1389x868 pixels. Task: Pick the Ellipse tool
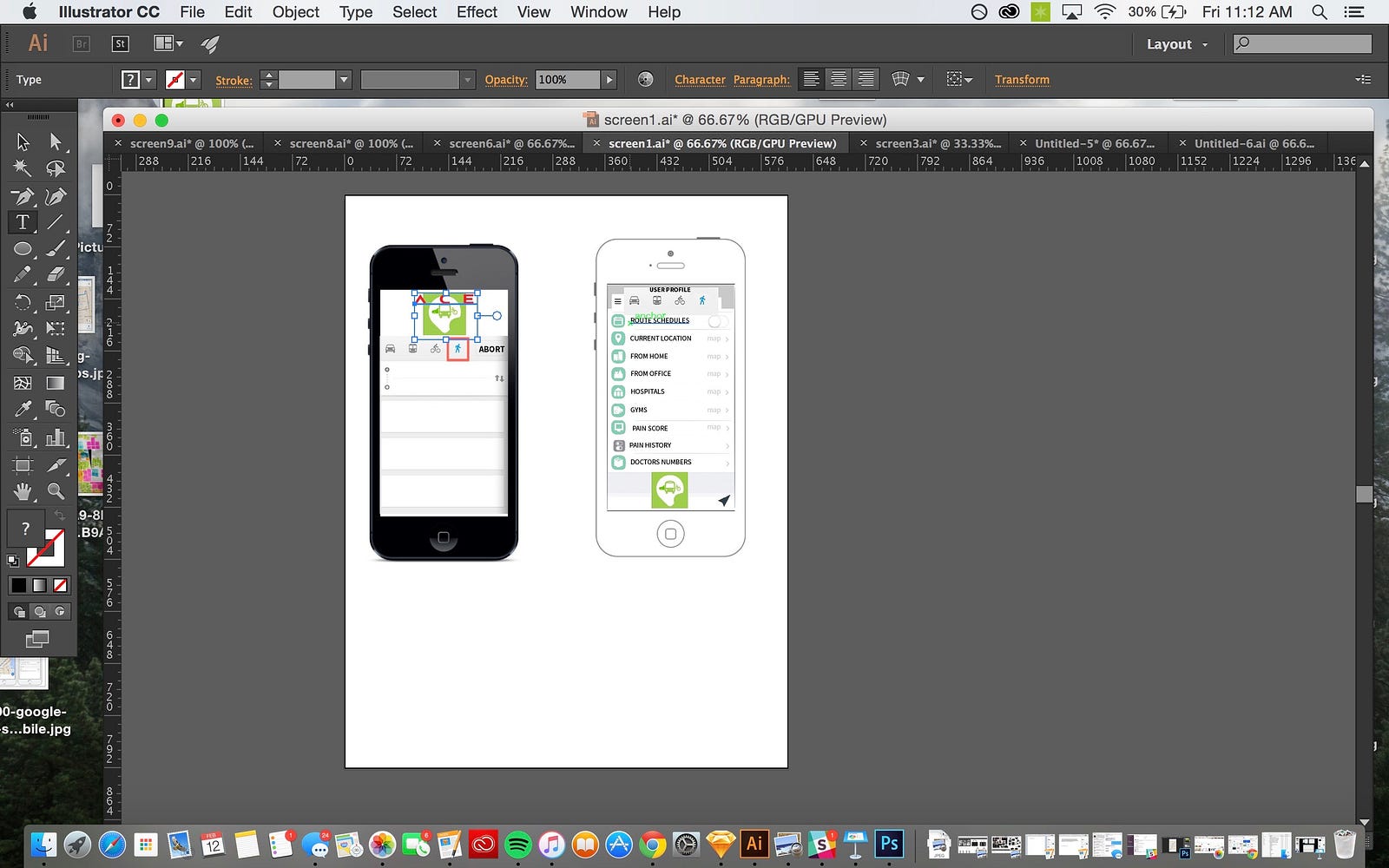pos(23,249)
